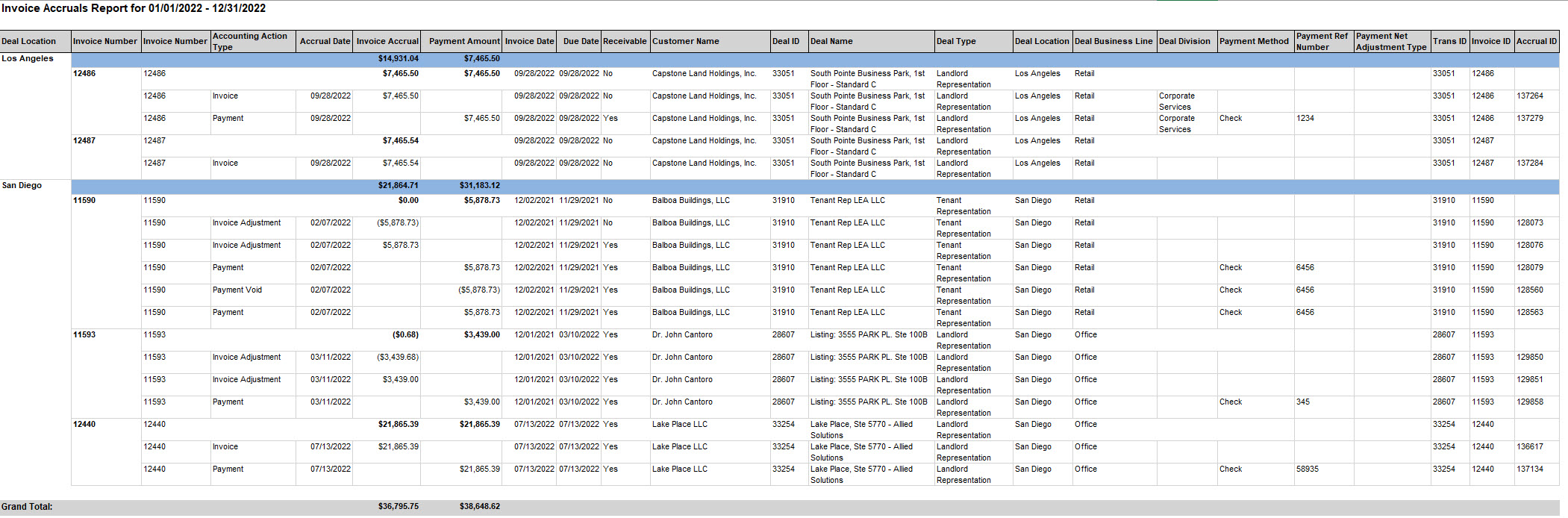Click the Los Angeles group row label
The height and width of the screenshot is (518, 1568).
click(28, 58)
